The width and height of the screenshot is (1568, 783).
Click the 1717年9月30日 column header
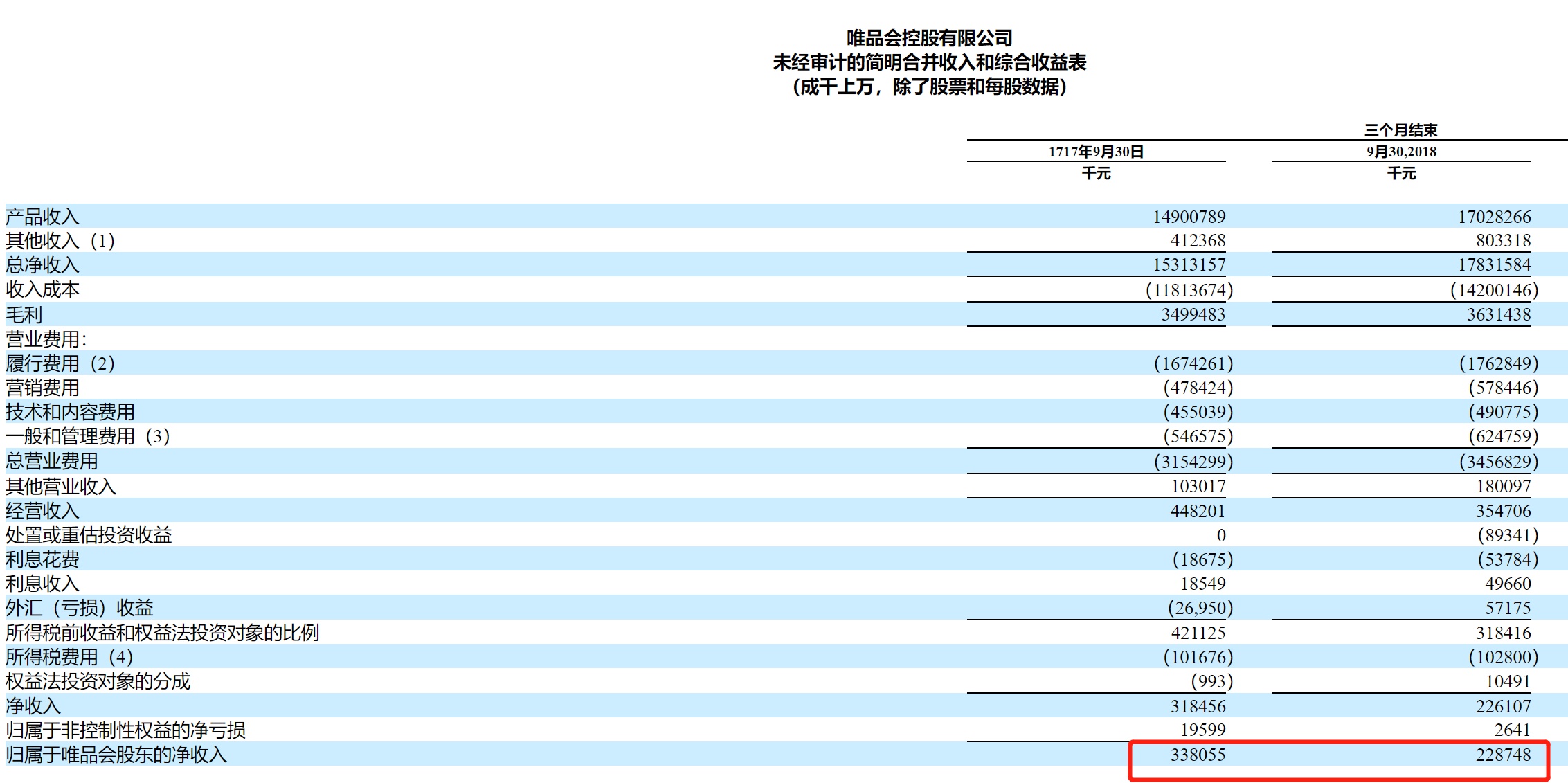pos(1095,152)
